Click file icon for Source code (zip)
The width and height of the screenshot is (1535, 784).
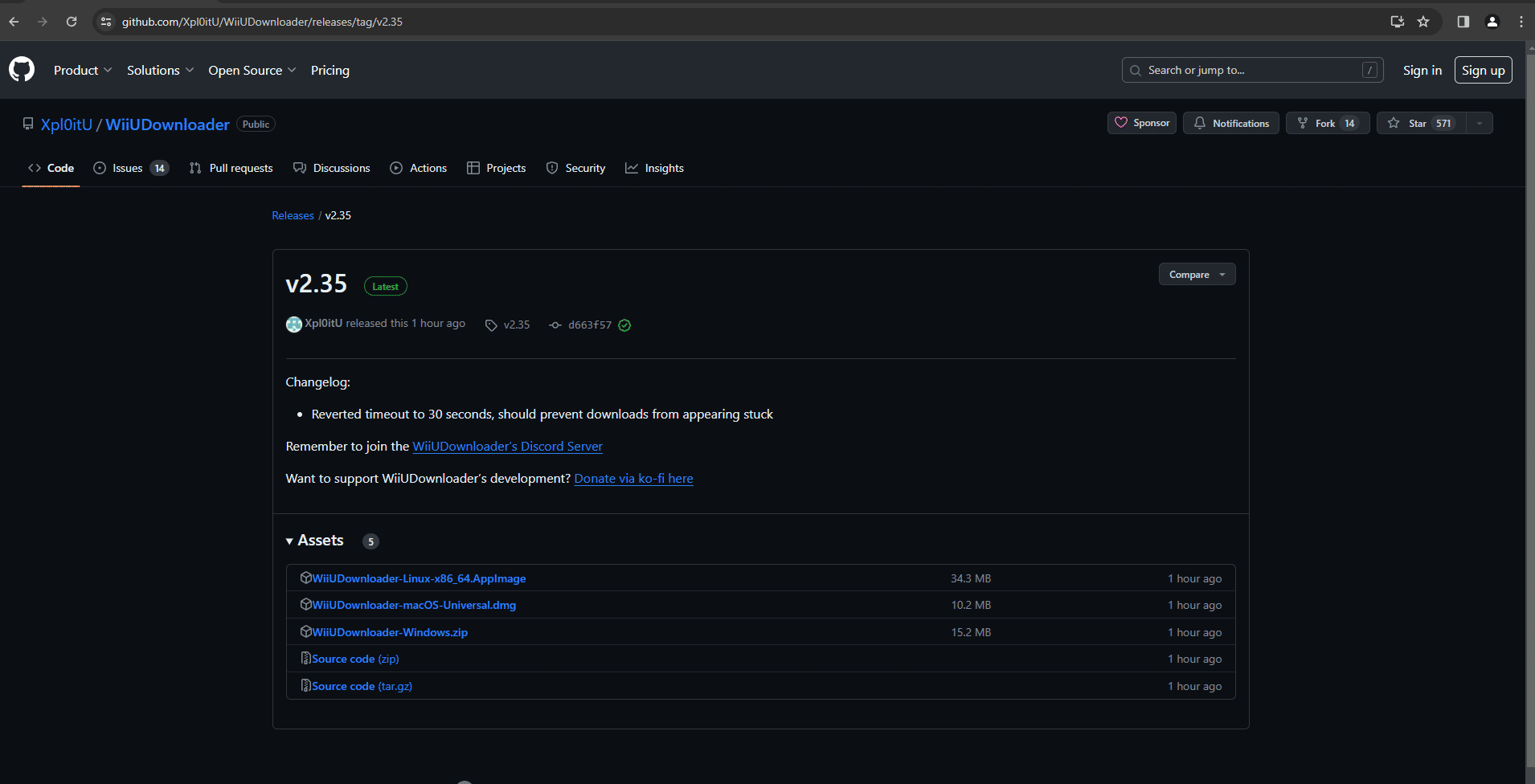pos(305,658)
